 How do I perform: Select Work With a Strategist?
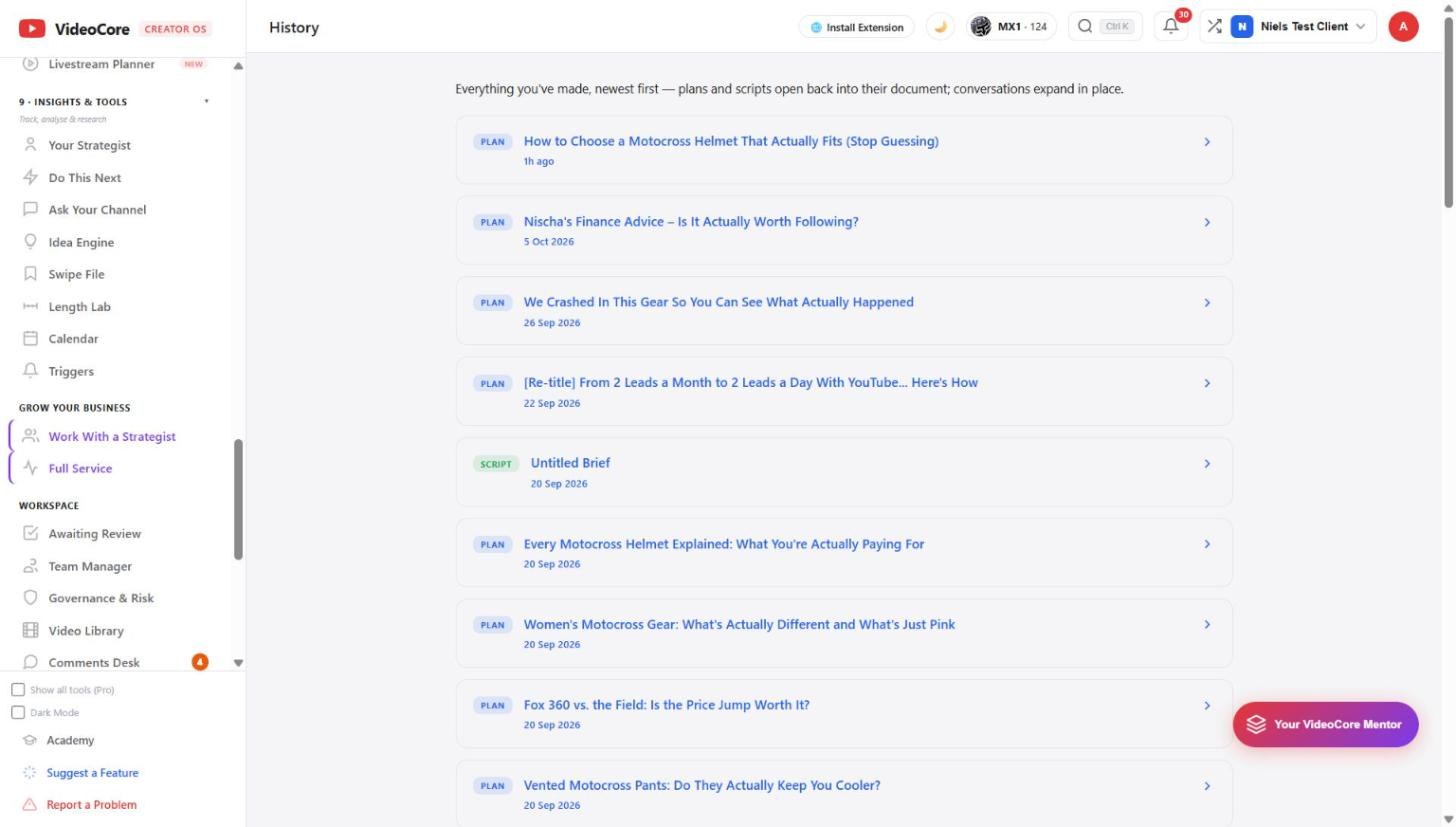click(112, 436)
